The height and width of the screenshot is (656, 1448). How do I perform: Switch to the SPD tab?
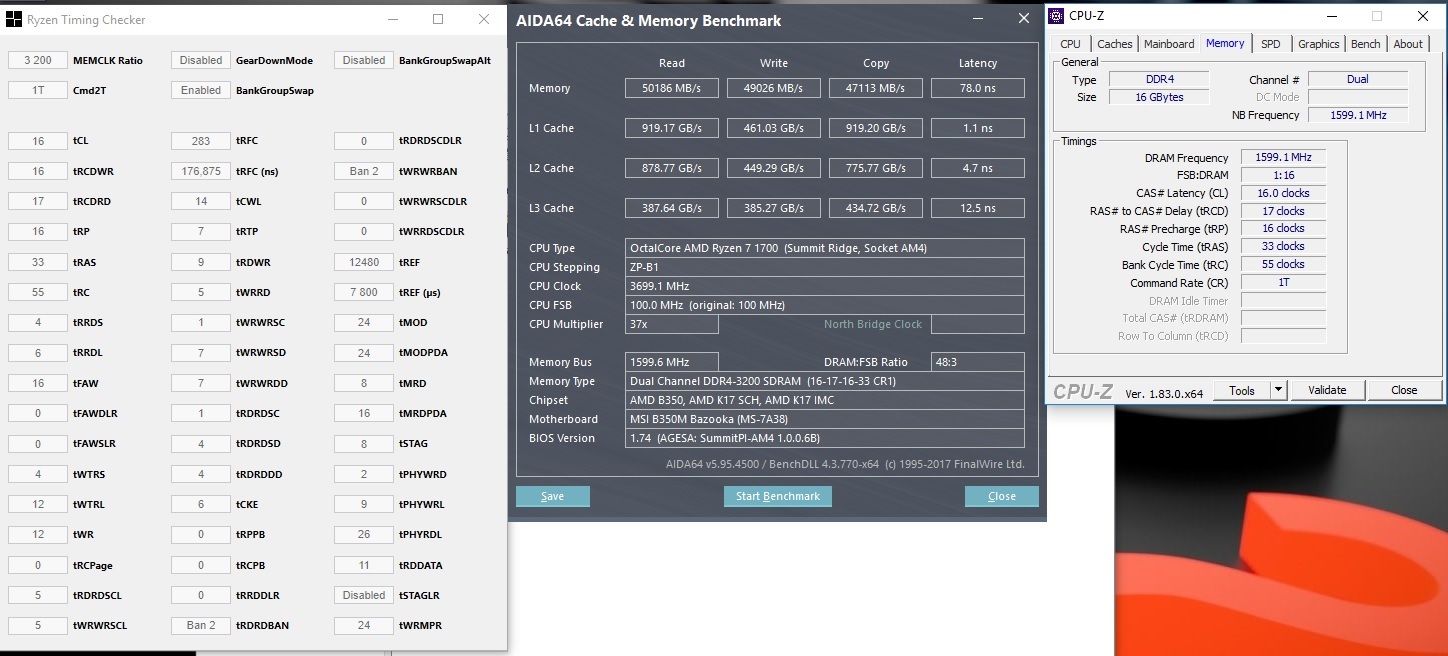(x=1270, y=44)
